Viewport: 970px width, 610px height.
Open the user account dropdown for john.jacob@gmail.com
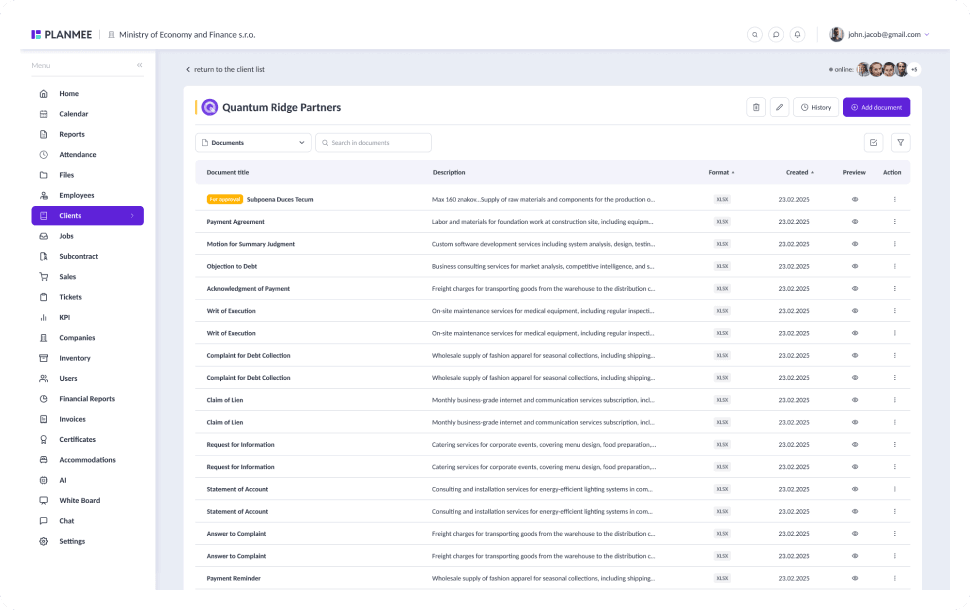880,35
